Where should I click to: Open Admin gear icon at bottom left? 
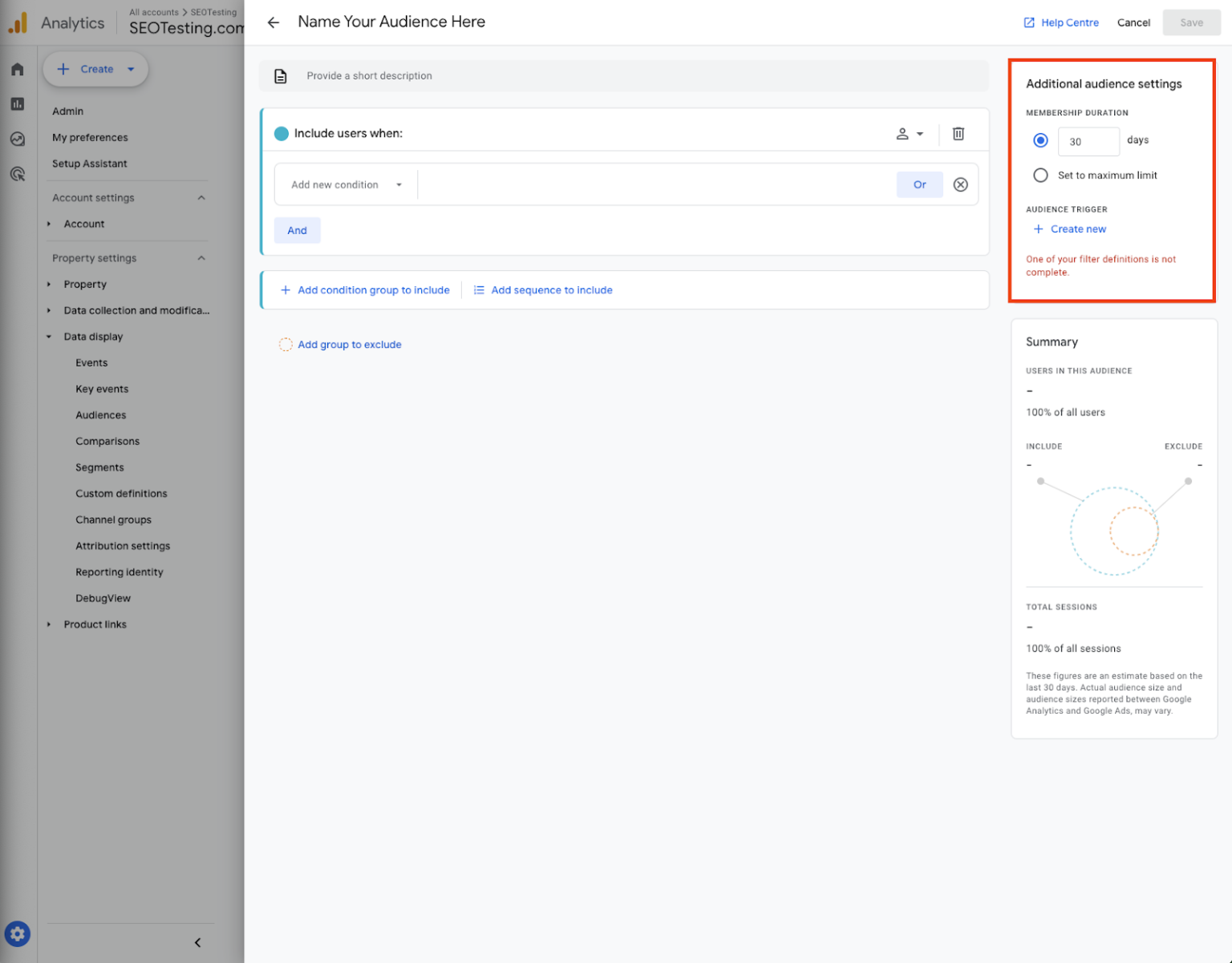click(x=18, y=933)
